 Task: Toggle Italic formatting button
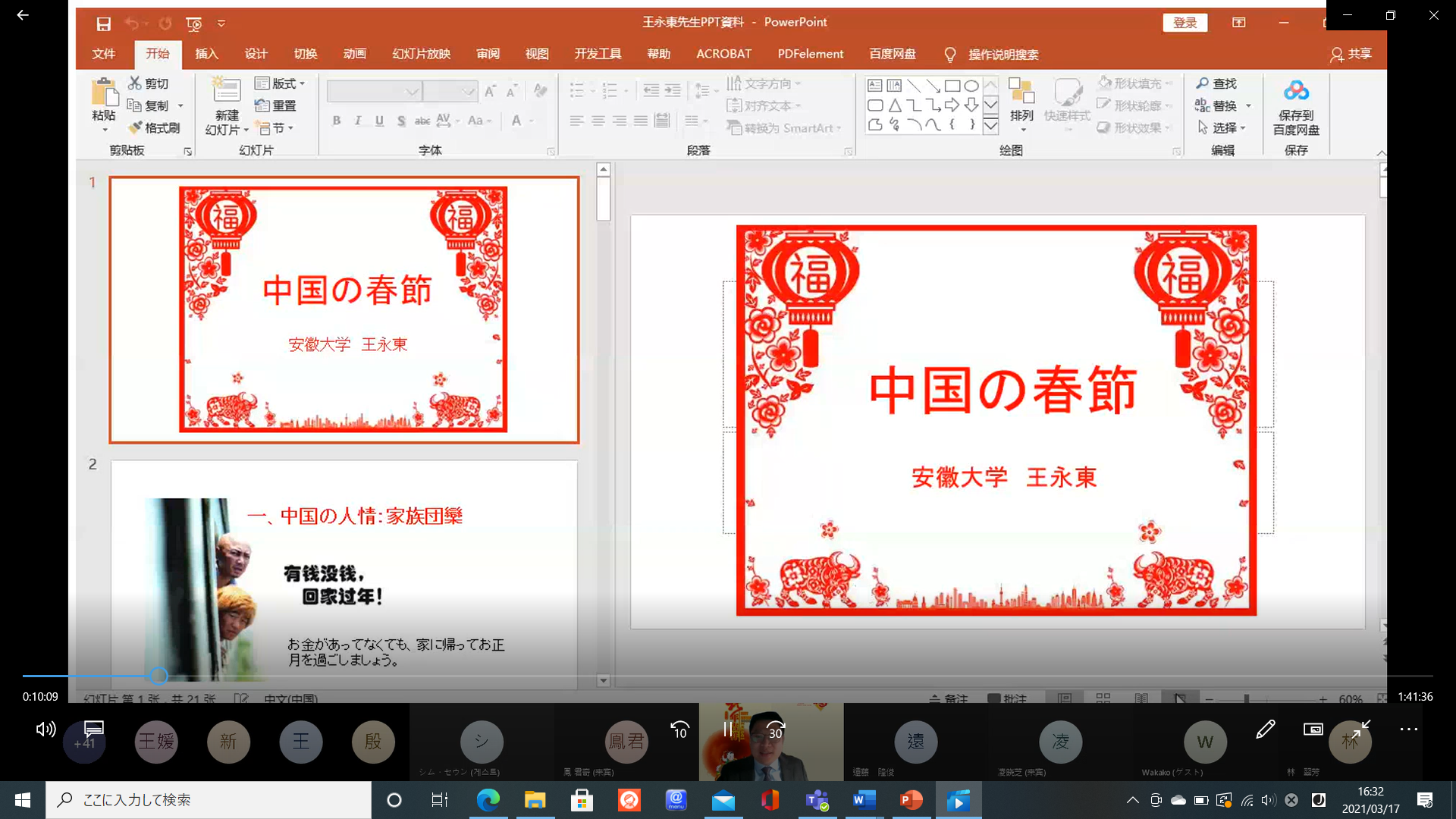coord(358,121)
